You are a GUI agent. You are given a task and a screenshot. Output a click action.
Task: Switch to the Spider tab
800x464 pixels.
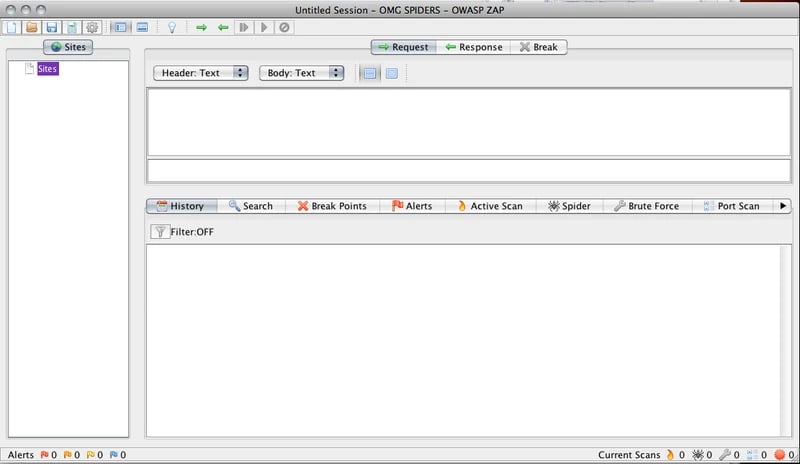tap(569, 206)
